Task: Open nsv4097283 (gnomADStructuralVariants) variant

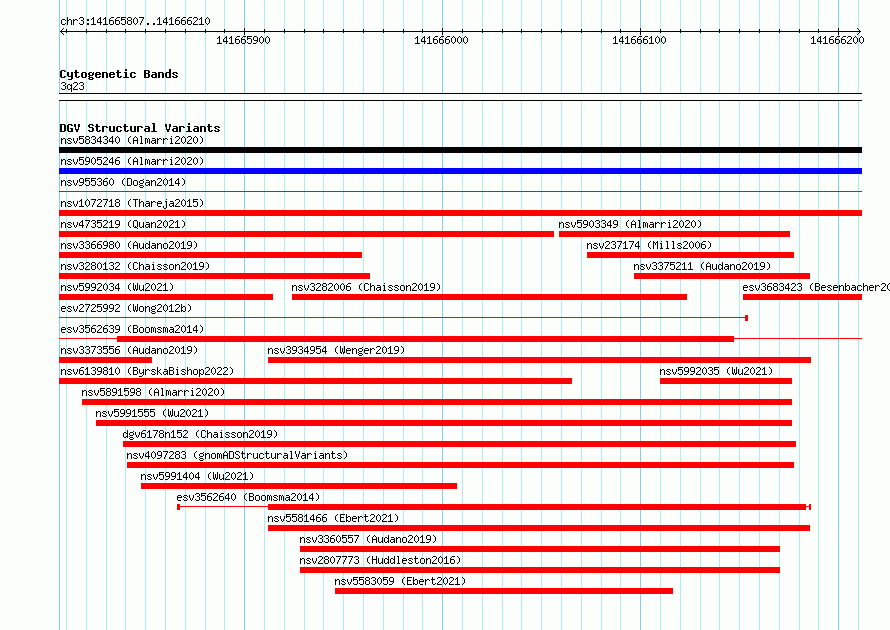Action: click(237, 455)
